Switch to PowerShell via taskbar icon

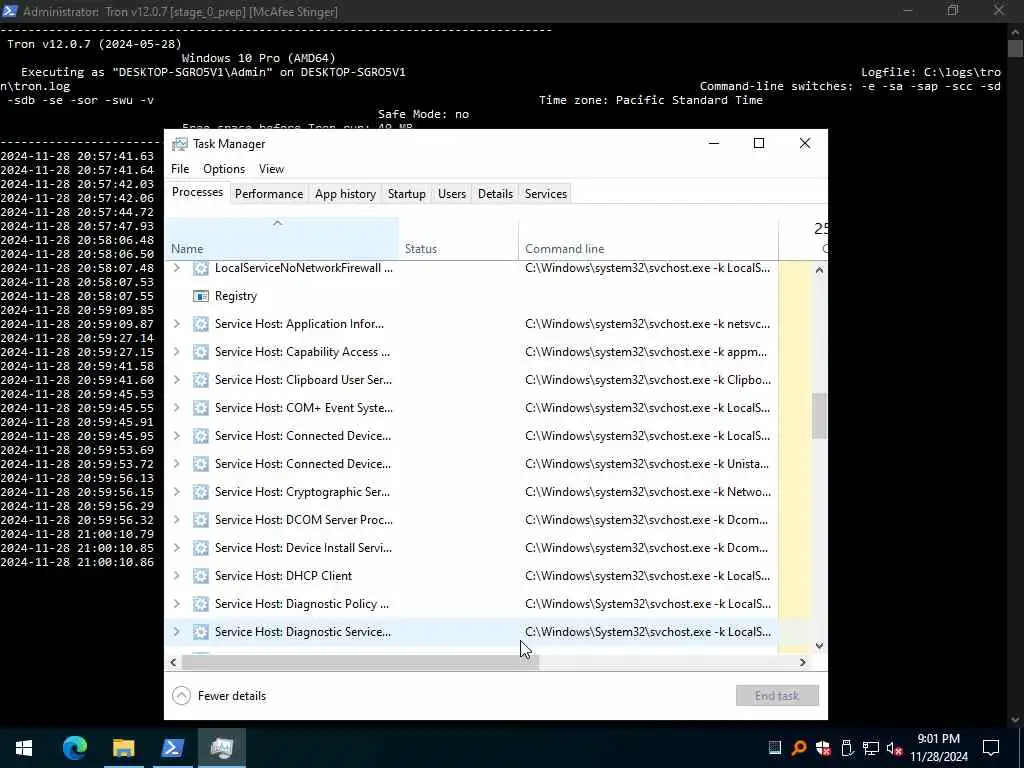pyautogui.click(x=172, y=748)
